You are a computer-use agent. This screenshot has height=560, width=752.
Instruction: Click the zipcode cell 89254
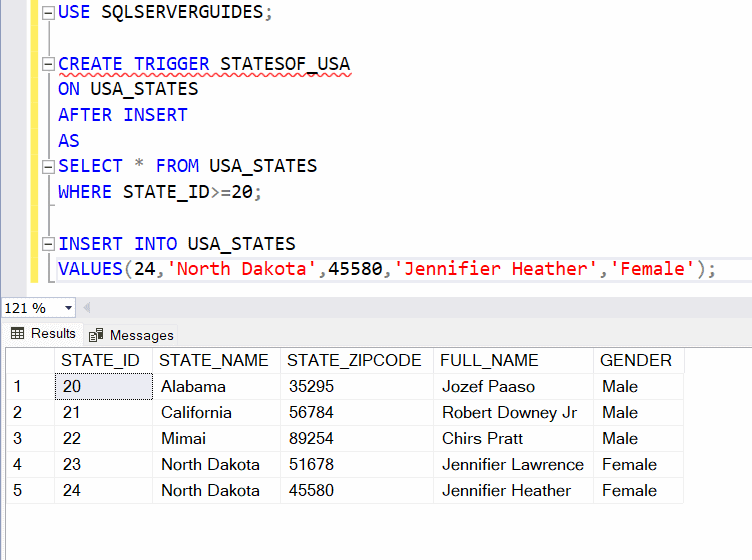[357, 438]
